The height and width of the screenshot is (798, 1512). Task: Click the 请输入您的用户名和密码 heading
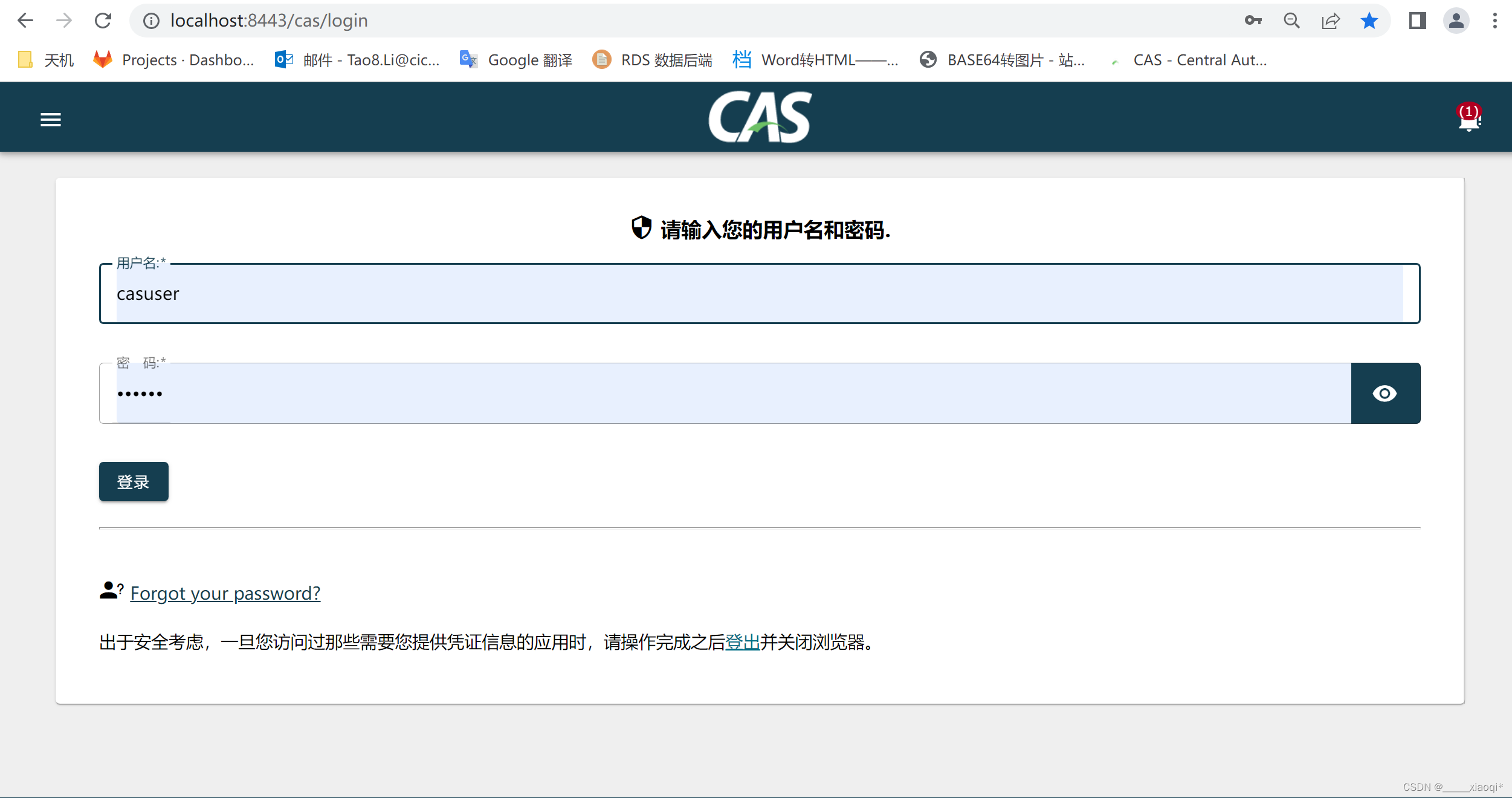coord(775,230)
